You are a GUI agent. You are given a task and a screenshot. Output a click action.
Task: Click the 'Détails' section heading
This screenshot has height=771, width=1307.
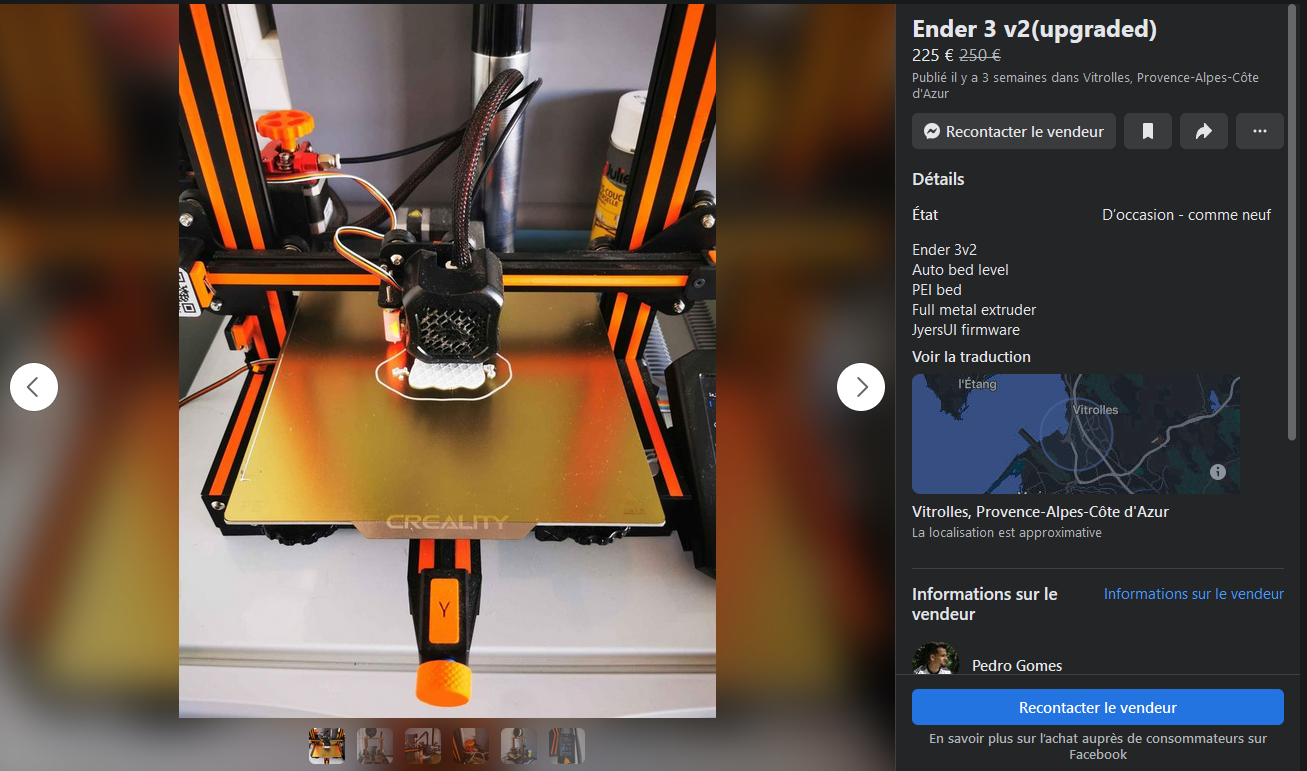[938, 179]
